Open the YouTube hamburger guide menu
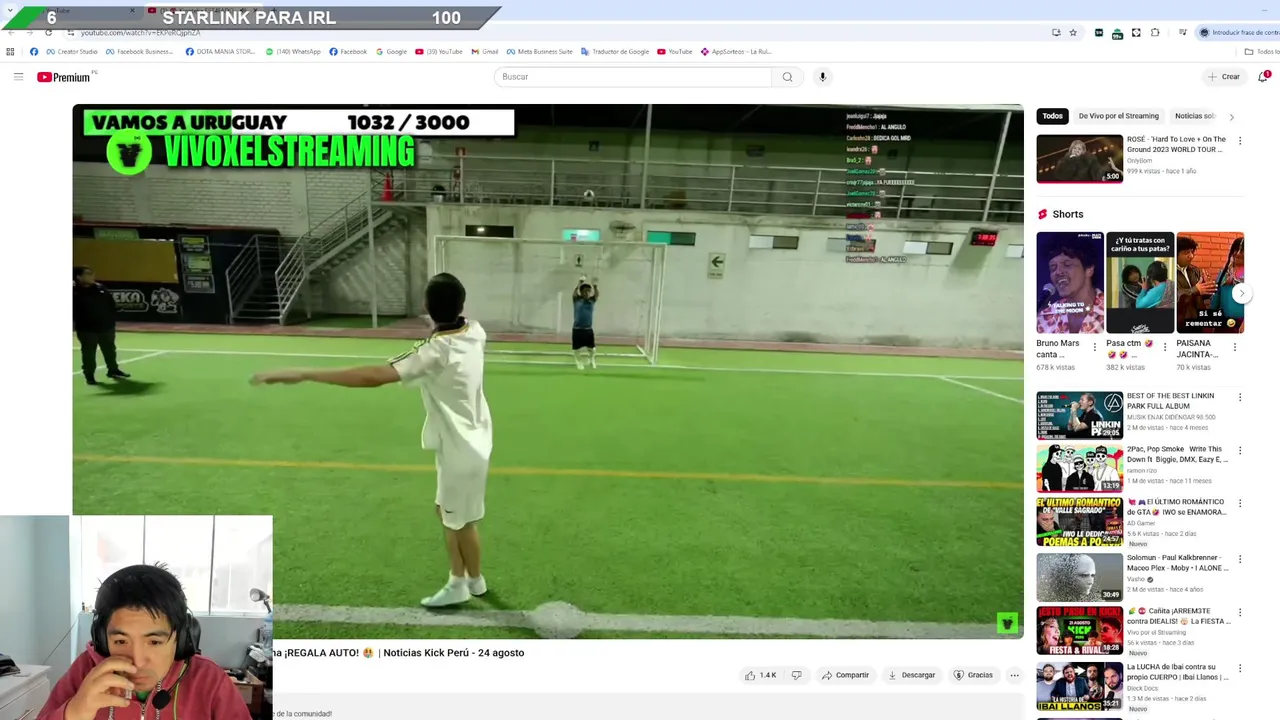This screenshot has width=1280, height=720. coord(18,77)
